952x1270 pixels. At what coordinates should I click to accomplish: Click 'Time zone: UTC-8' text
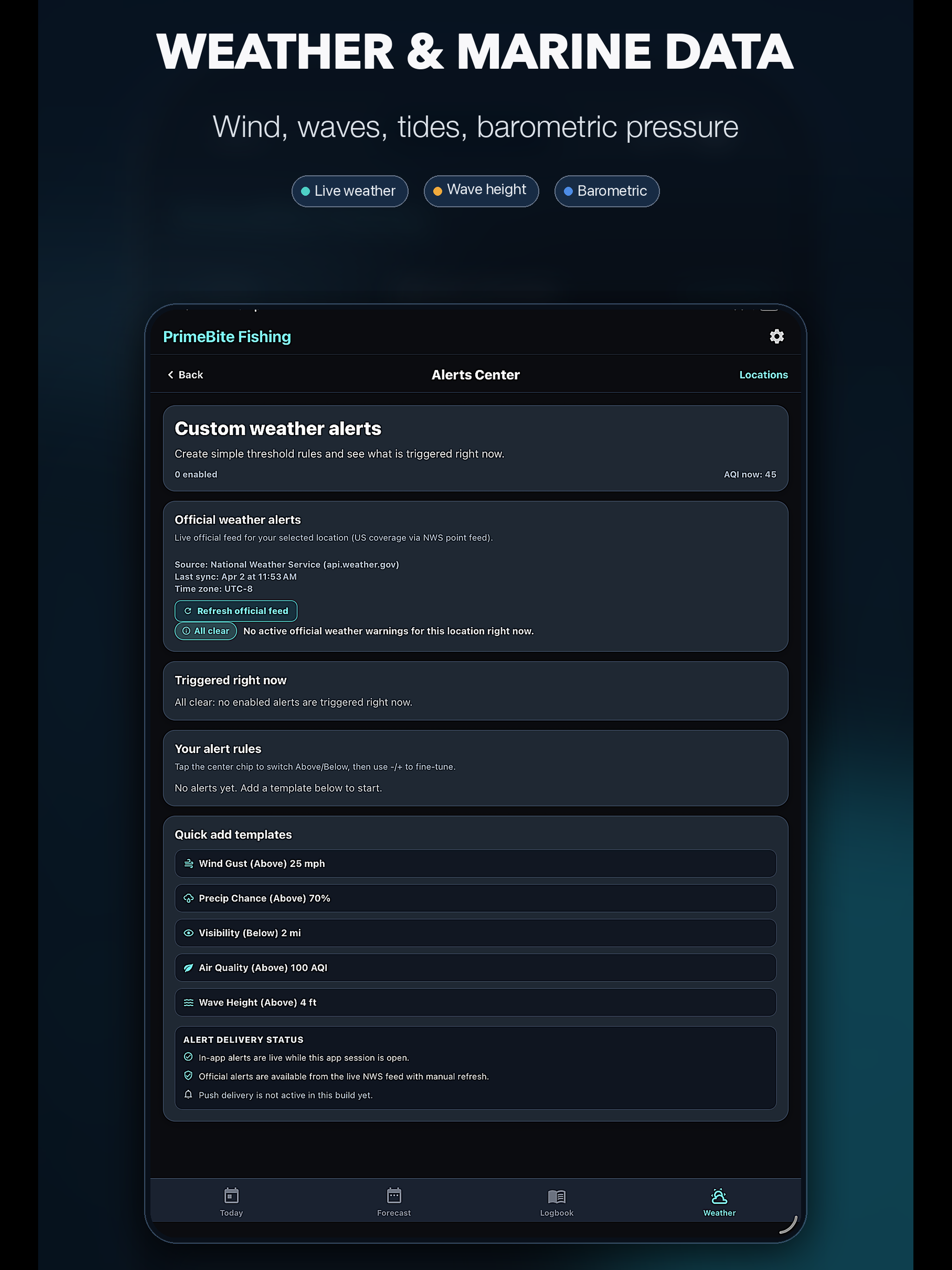(214, 589)
